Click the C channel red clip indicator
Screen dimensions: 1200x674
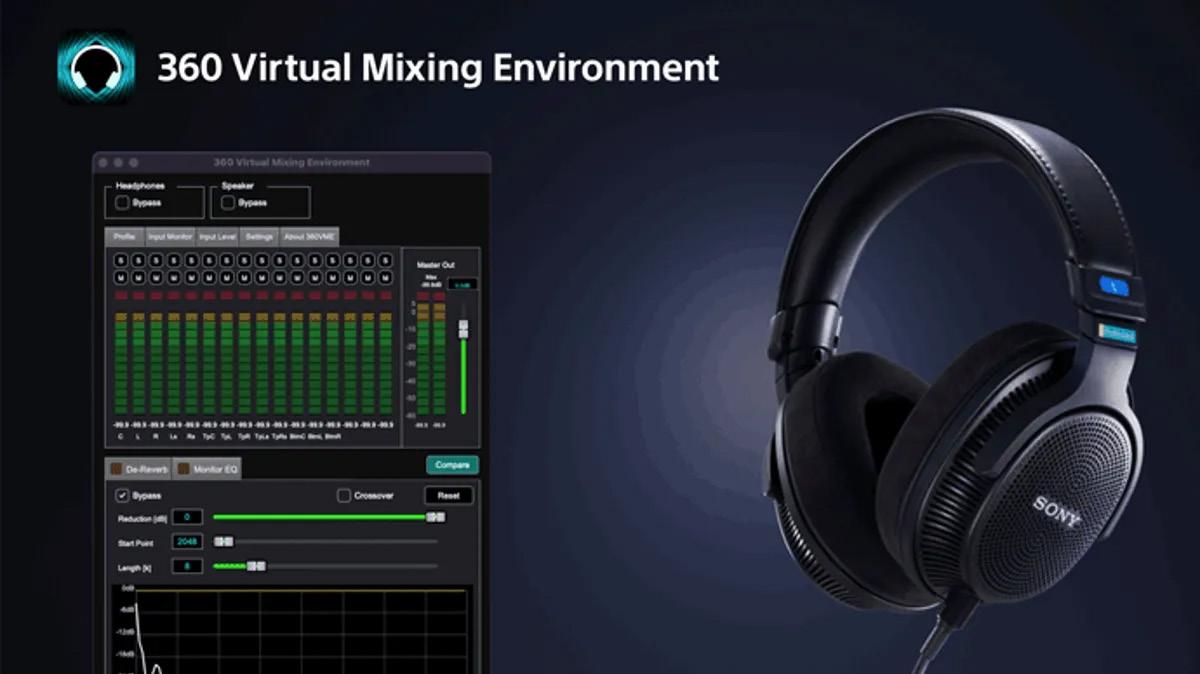121,296
